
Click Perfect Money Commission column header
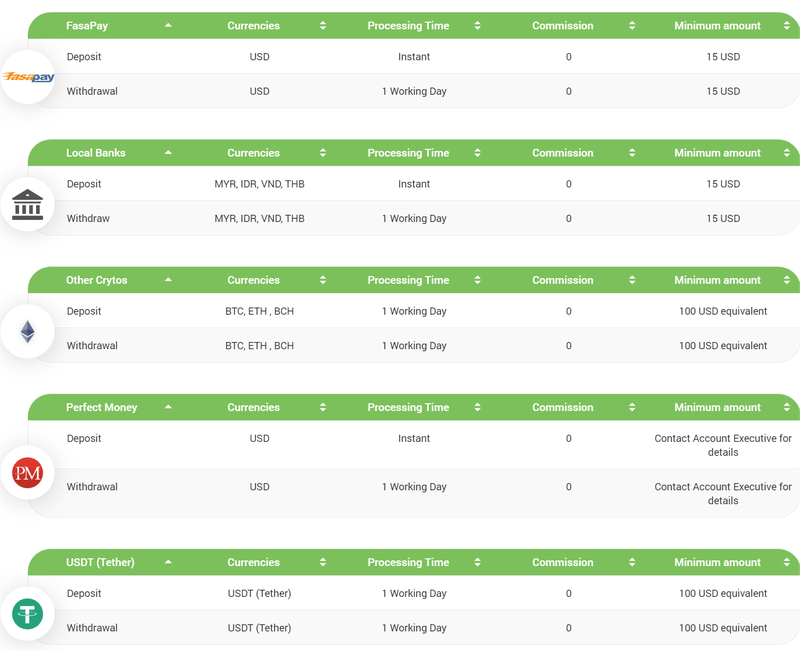562,407
